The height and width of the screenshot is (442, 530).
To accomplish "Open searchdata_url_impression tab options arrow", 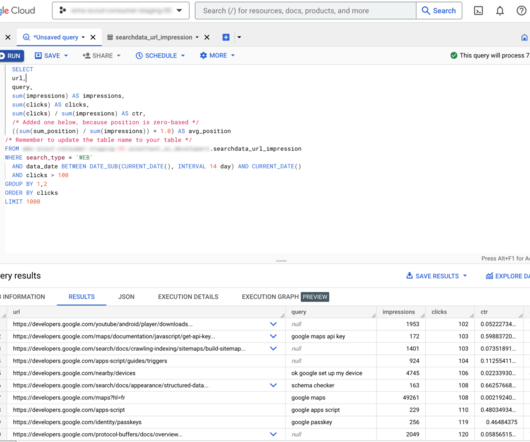I will [x=197, y=37].
